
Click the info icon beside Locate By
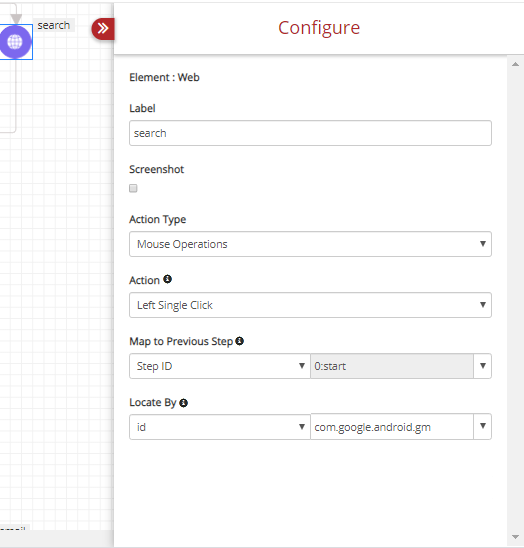click(184, 403)
